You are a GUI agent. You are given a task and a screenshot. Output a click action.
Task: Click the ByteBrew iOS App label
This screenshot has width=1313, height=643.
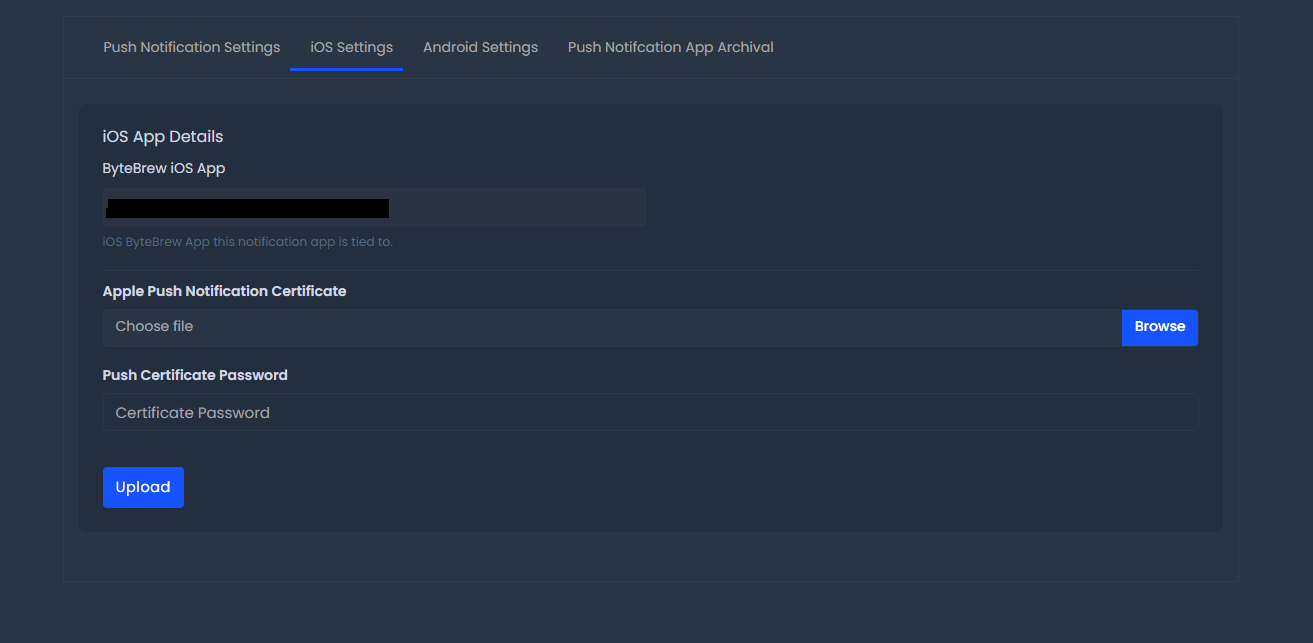[164, 168]
